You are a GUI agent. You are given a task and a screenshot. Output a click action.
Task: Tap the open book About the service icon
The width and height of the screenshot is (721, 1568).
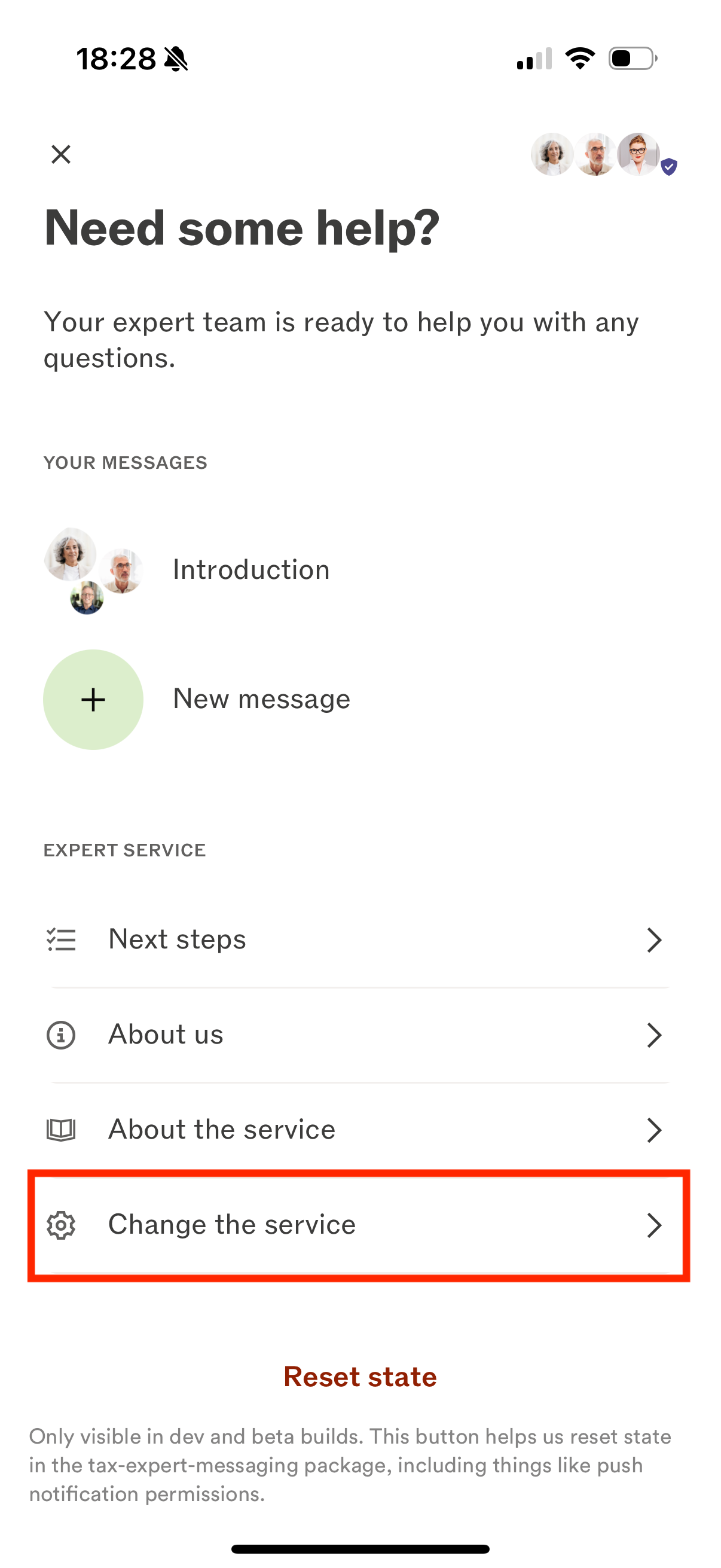[61, 1130]
